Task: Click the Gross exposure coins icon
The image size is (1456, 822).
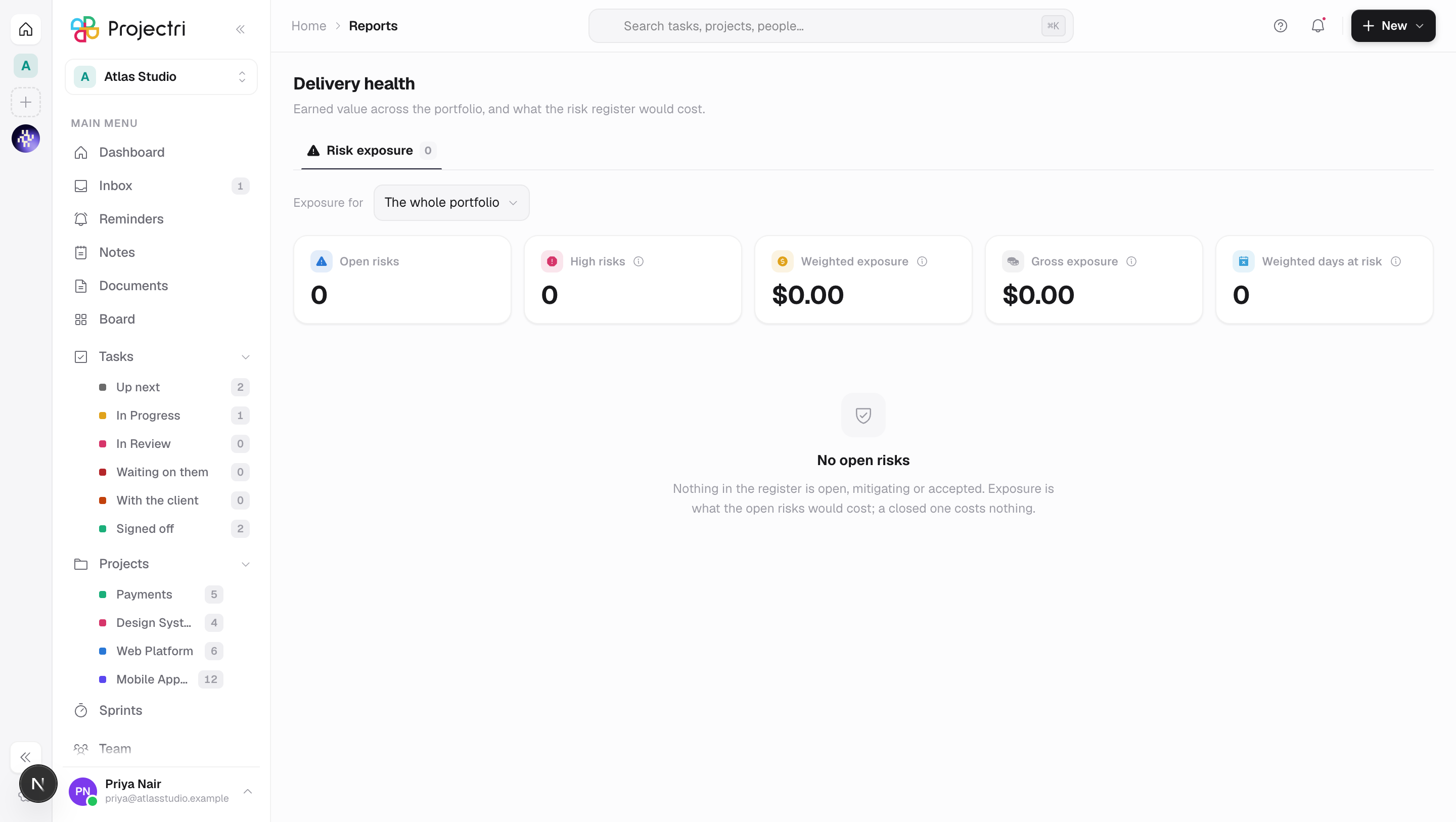Action: click(1013, 261)
